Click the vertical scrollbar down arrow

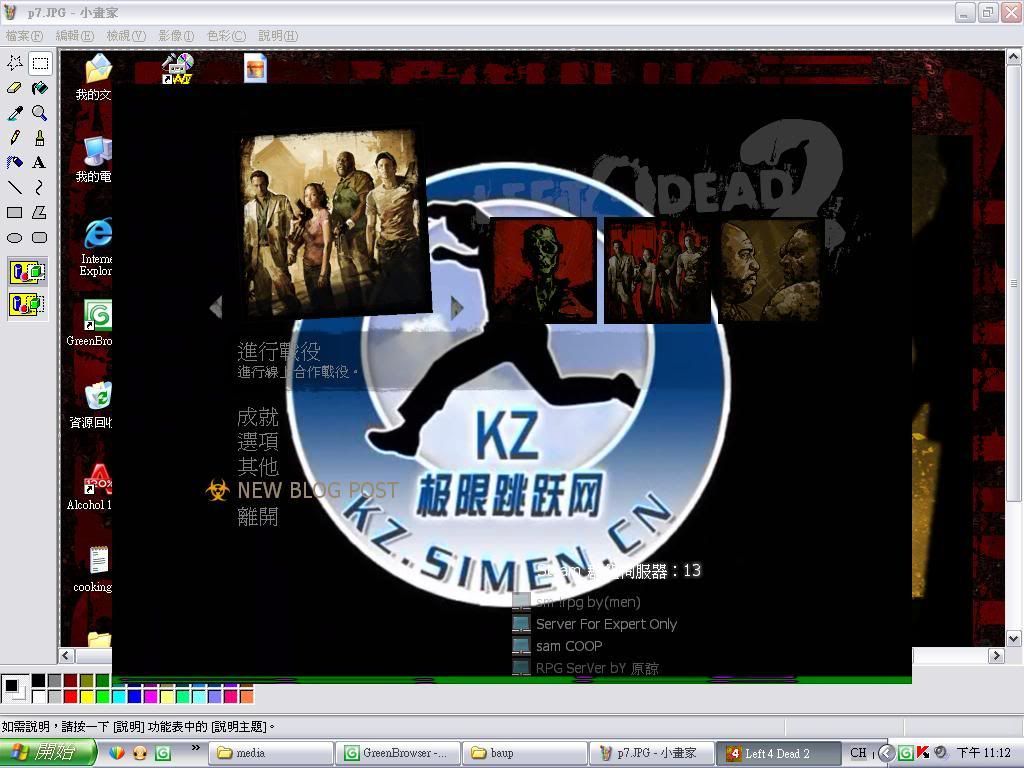coord(1013,638)
